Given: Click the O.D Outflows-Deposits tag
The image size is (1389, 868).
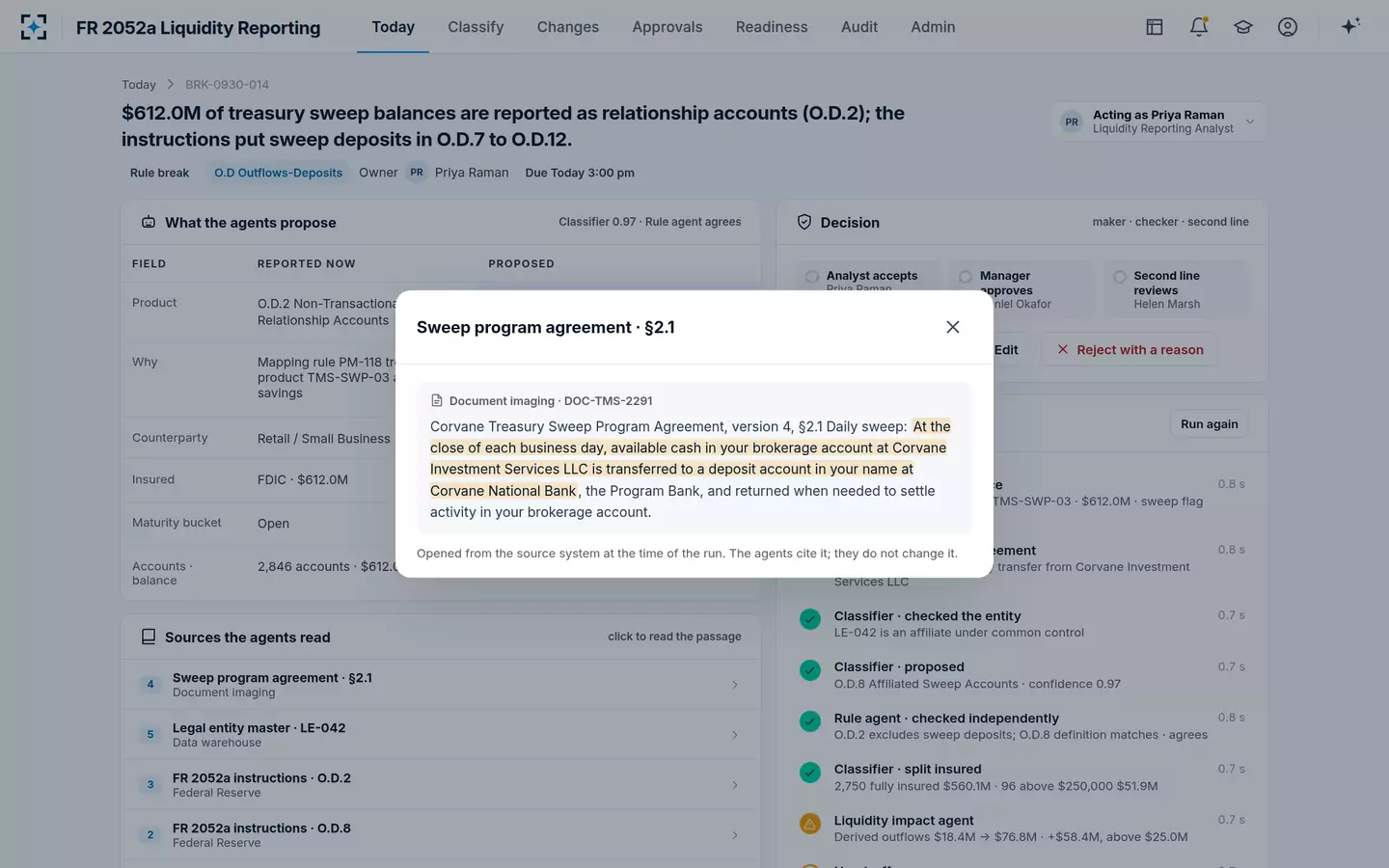Looking at the screenshot, I should tap(278, 173).
